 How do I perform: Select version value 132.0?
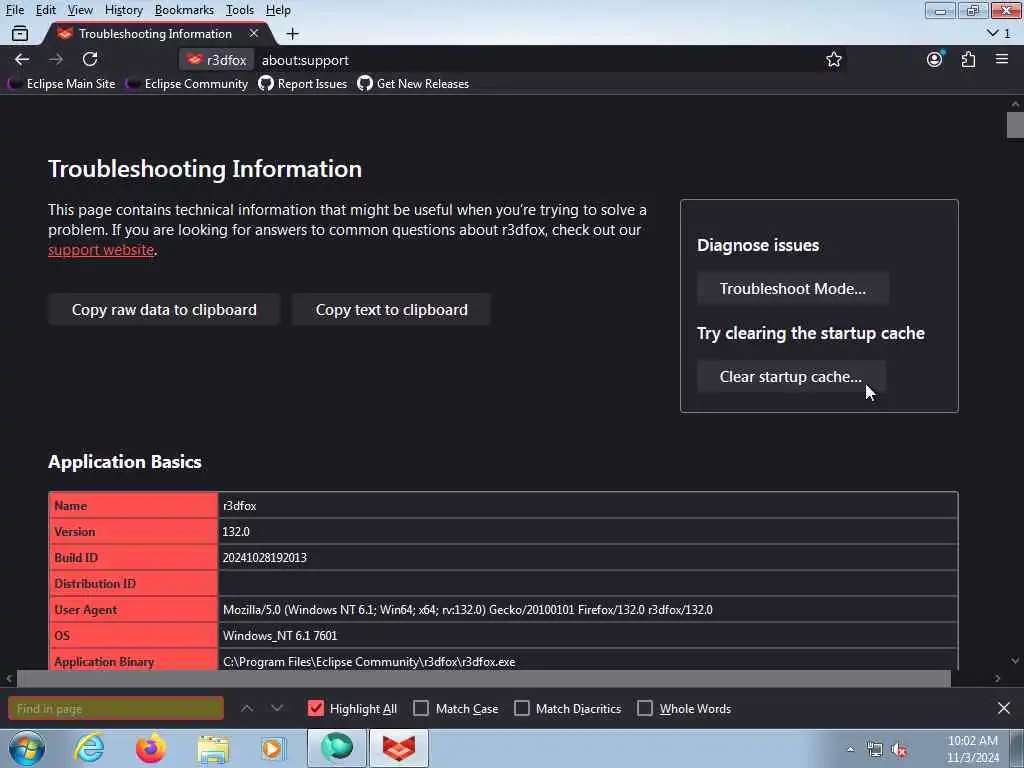(x=236, y=532)
